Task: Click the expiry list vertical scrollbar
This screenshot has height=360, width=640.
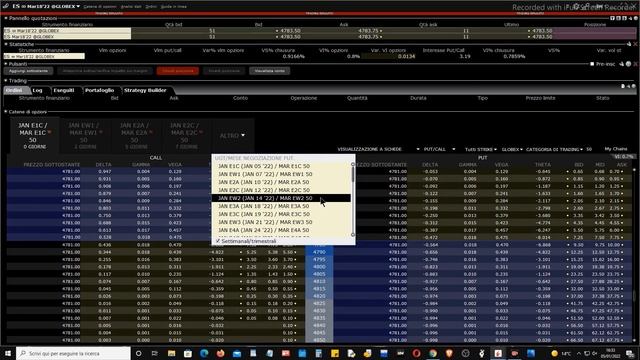Action: pos(353,199)
